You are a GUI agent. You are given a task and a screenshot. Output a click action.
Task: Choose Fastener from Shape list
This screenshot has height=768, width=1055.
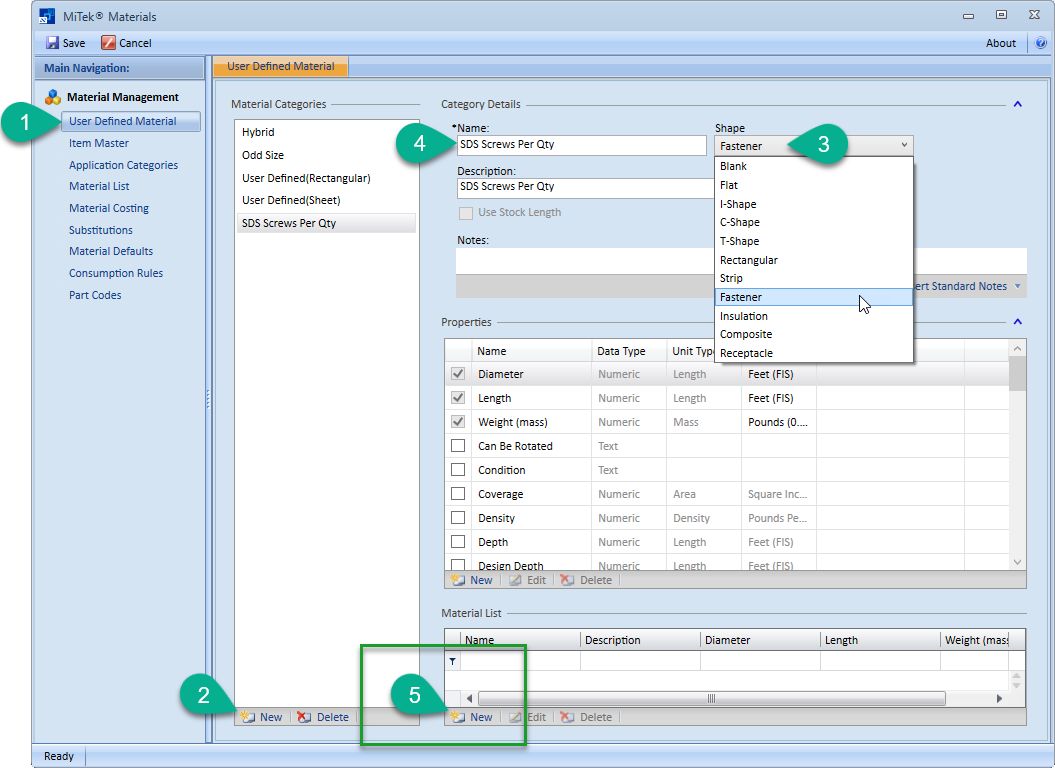click(x=813, y=297)
